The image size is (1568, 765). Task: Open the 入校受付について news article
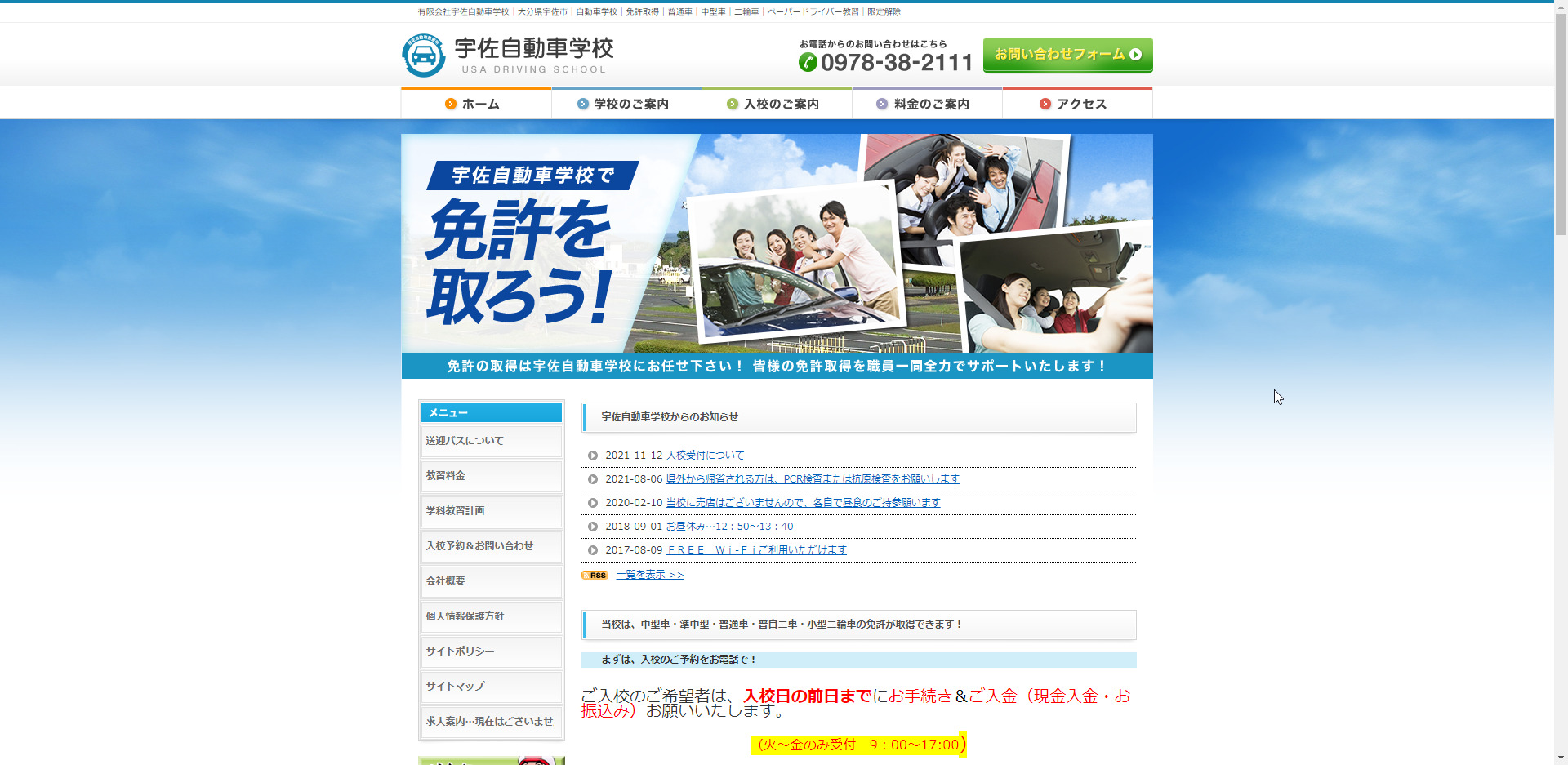click(x=704, y=456)
